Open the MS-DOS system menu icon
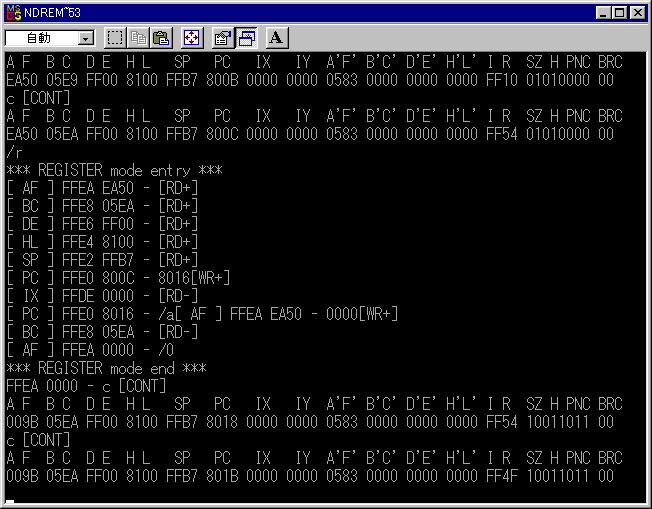Viewport: 652px width, 509px height. coord(14,13)
